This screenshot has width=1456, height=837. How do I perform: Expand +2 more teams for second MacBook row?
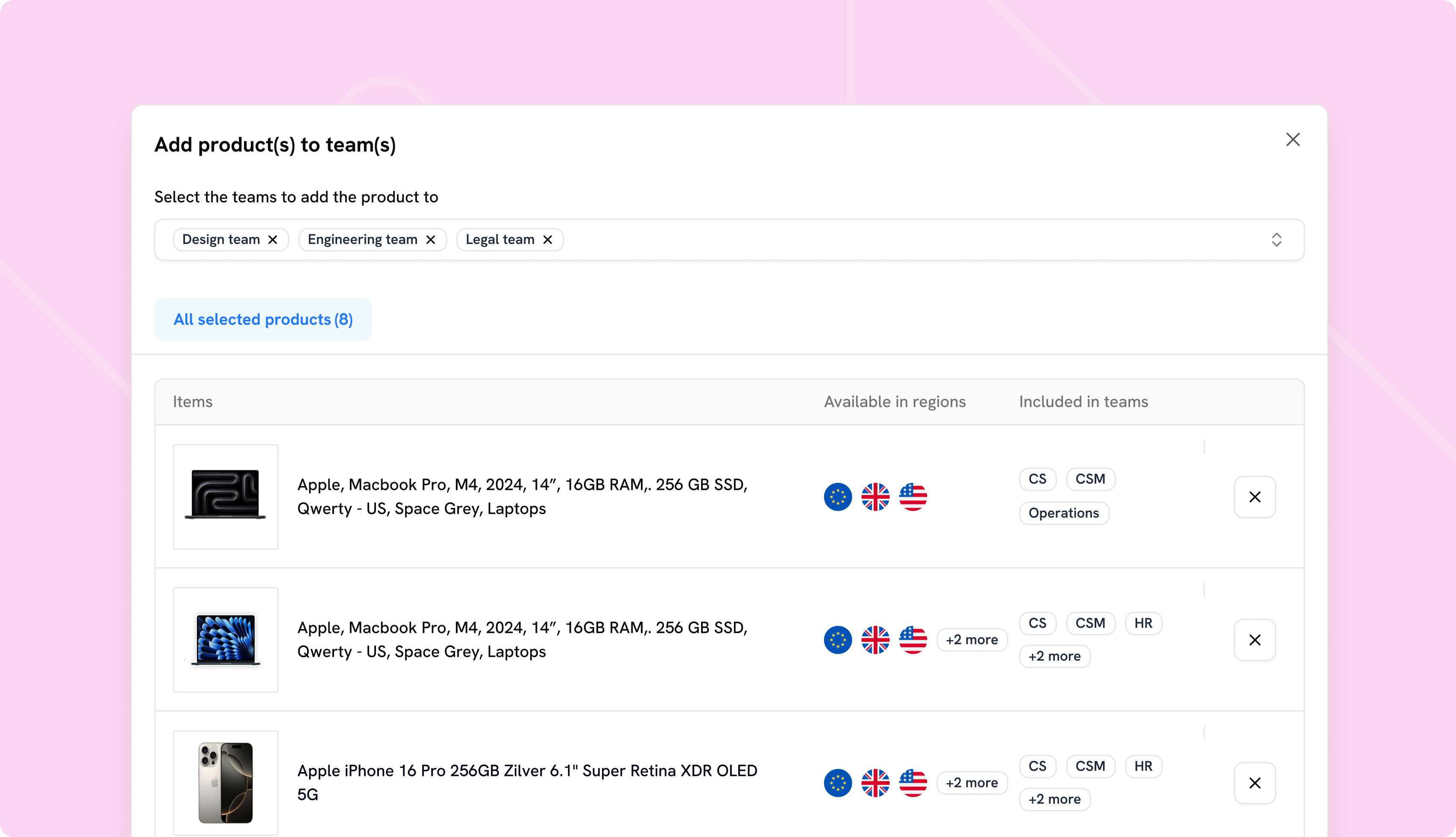click(1055, 656)
